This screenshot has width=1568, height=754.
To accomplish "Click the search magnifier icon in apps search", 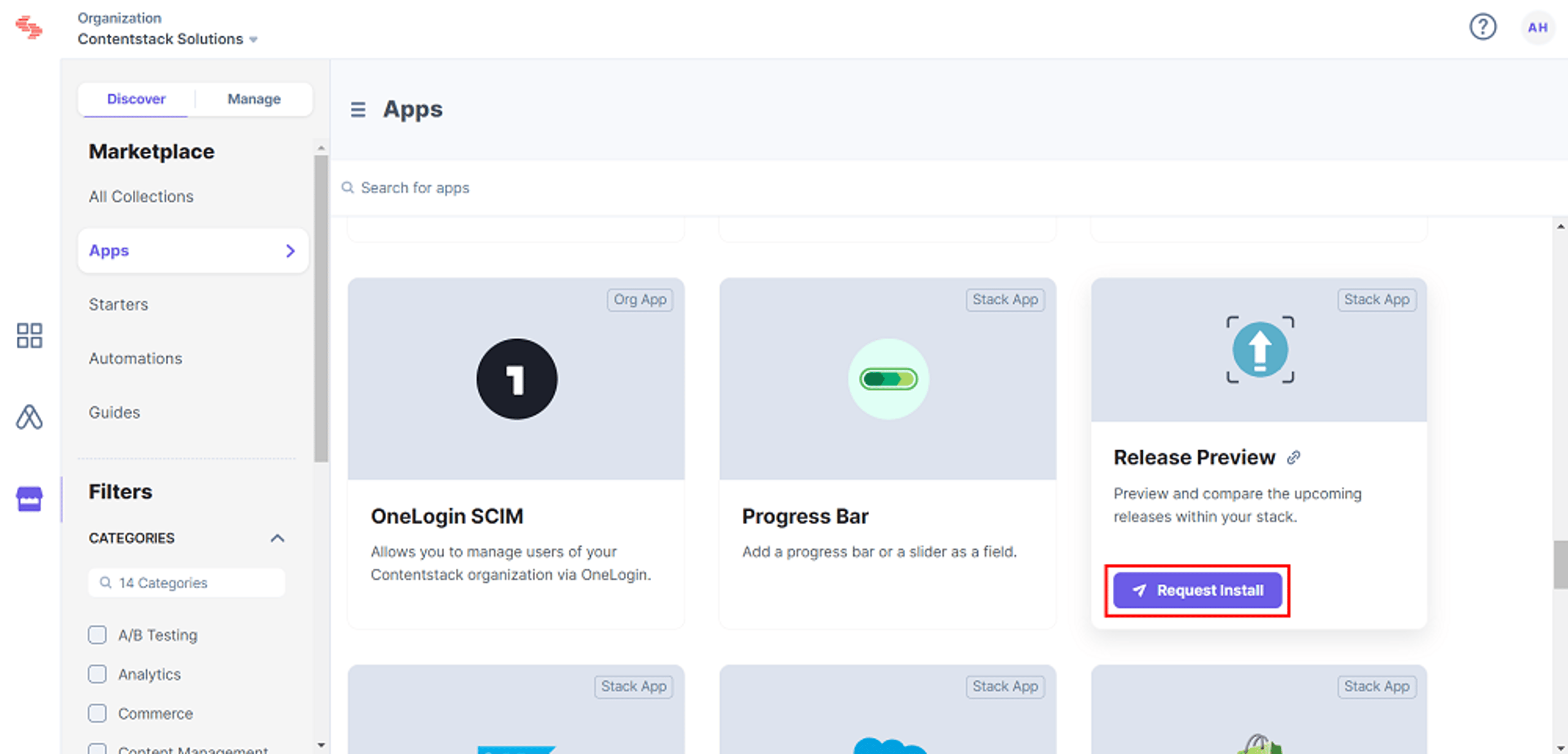I will (347, 187).
